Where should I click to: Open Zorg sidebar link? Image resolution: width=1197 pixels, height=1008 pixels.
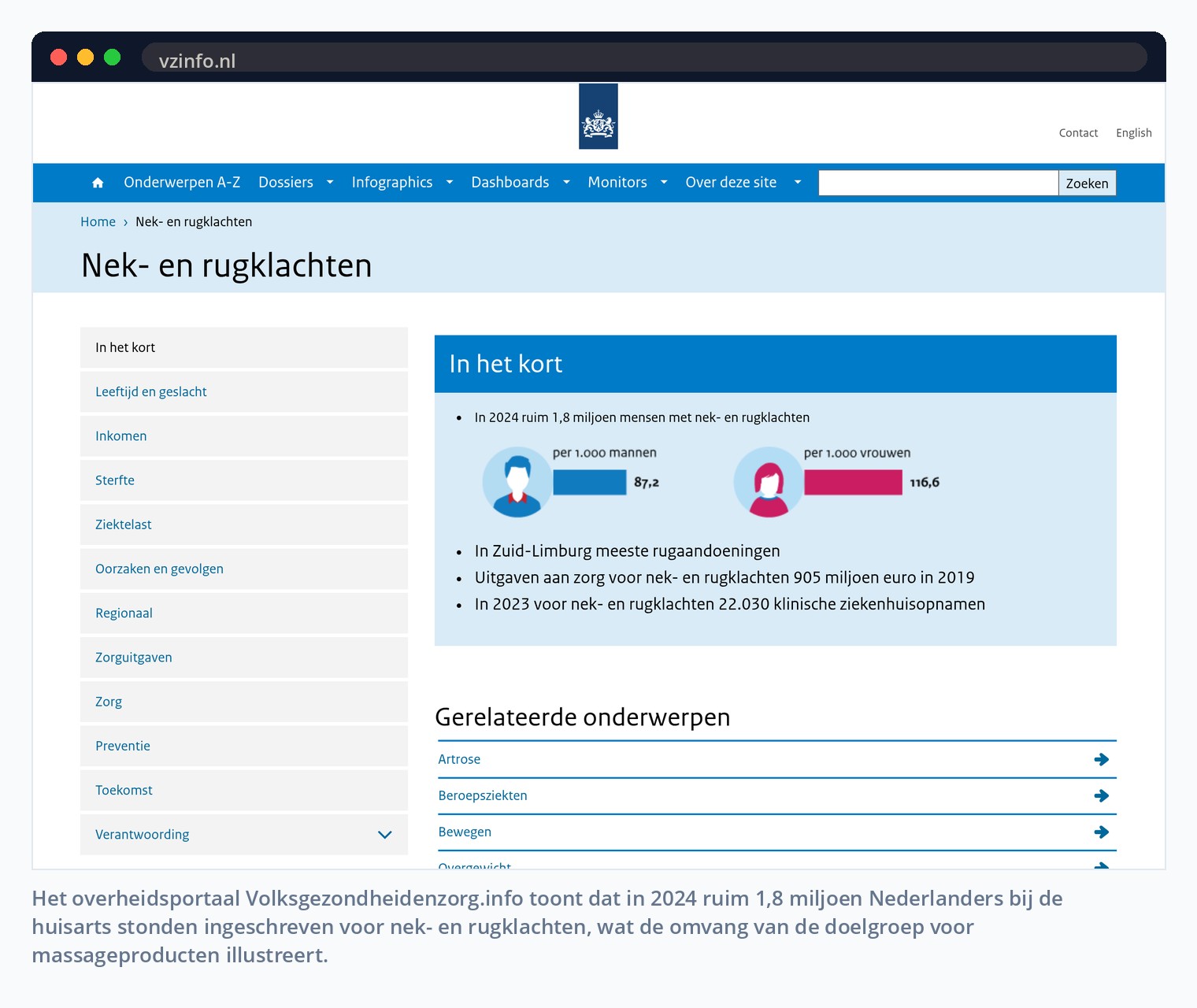[x=244, y=702]
